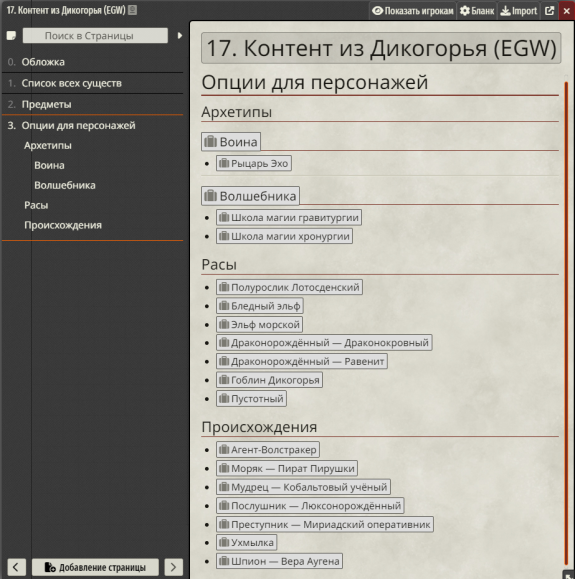Click the orange vertical scrollbar
This screenshot has height=579, width=575.
[x=567, y=321]
